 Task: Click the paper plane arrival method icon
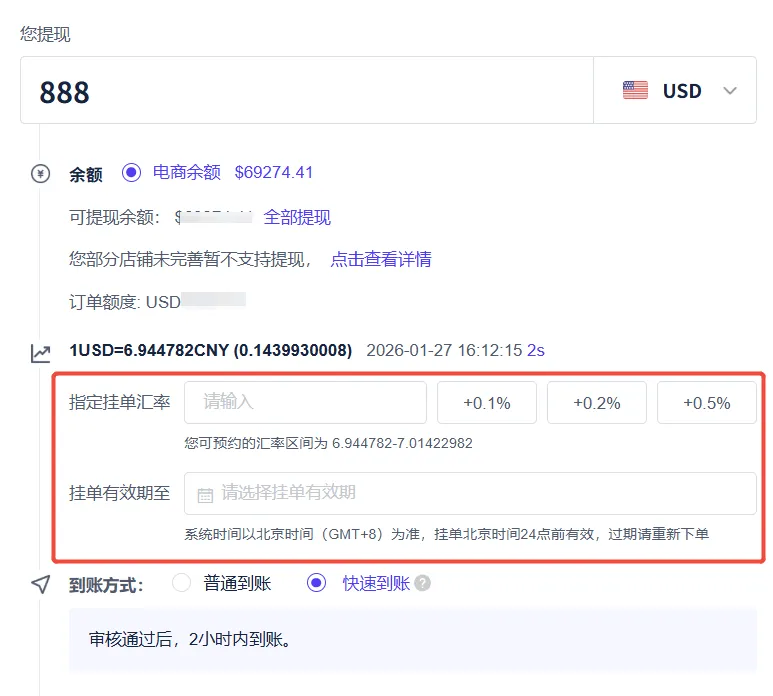click(x=40, y=585)
